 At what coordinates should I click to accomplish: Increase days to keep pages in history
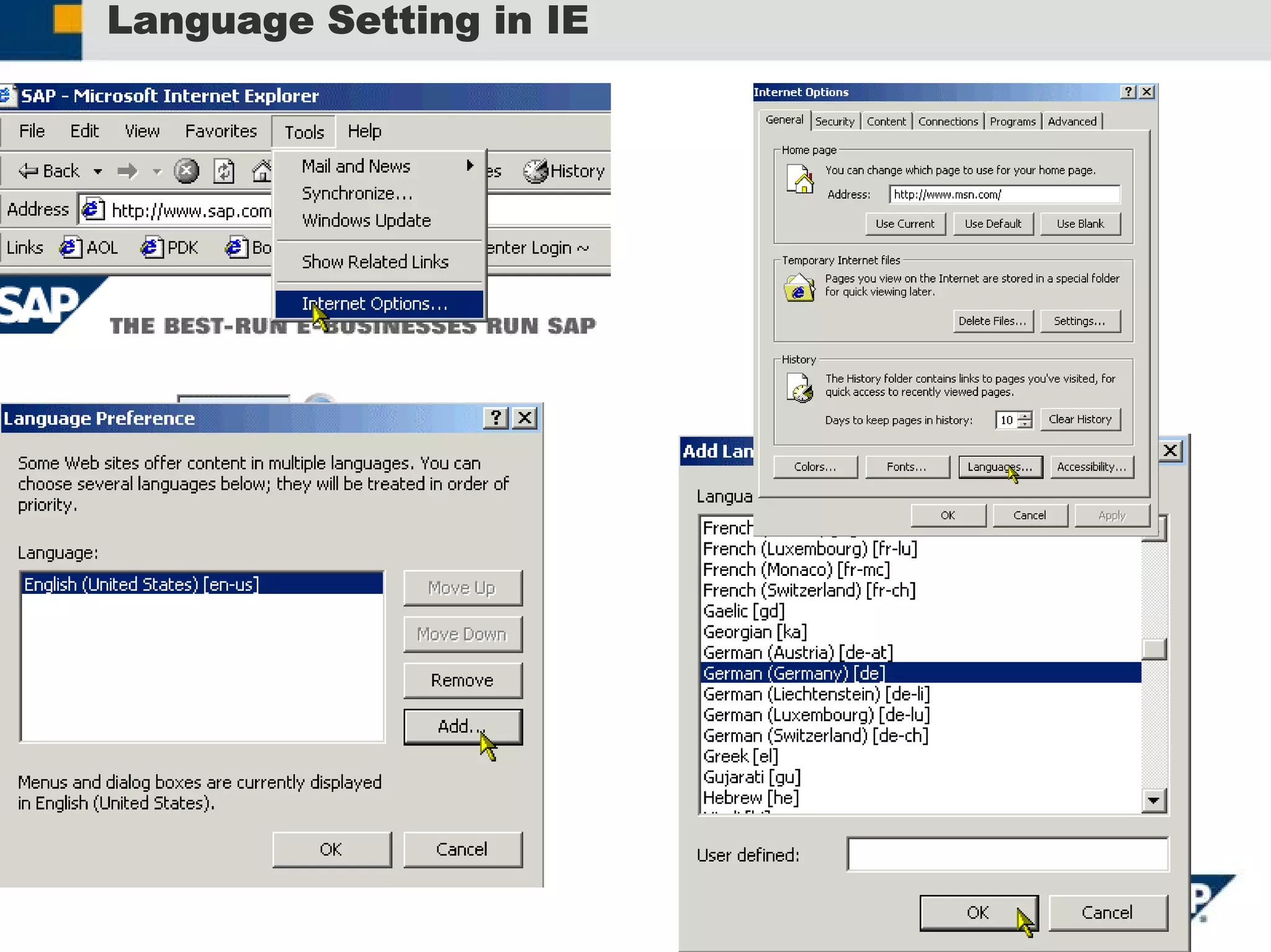coord(1025,415)
